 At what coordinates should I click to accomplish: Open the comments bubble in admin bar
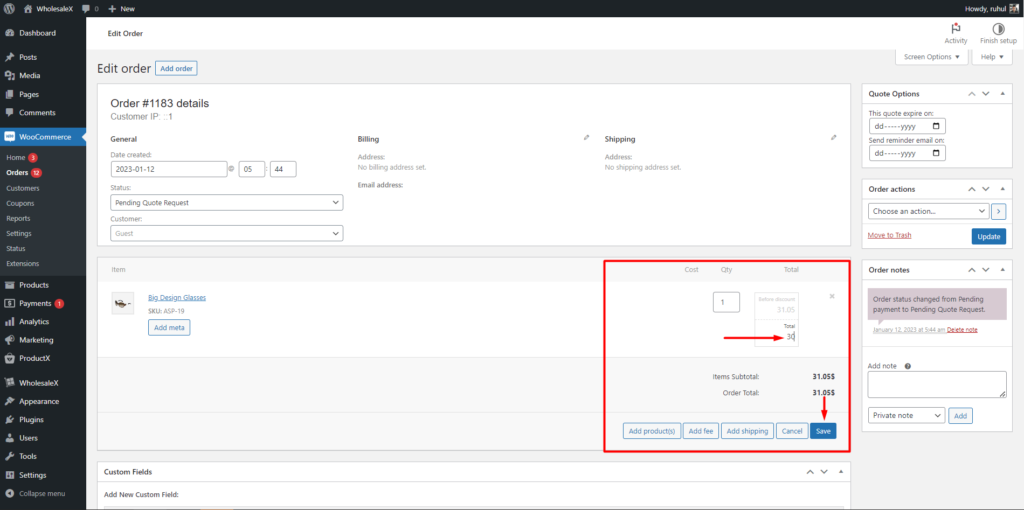click(x=90, y=9)
